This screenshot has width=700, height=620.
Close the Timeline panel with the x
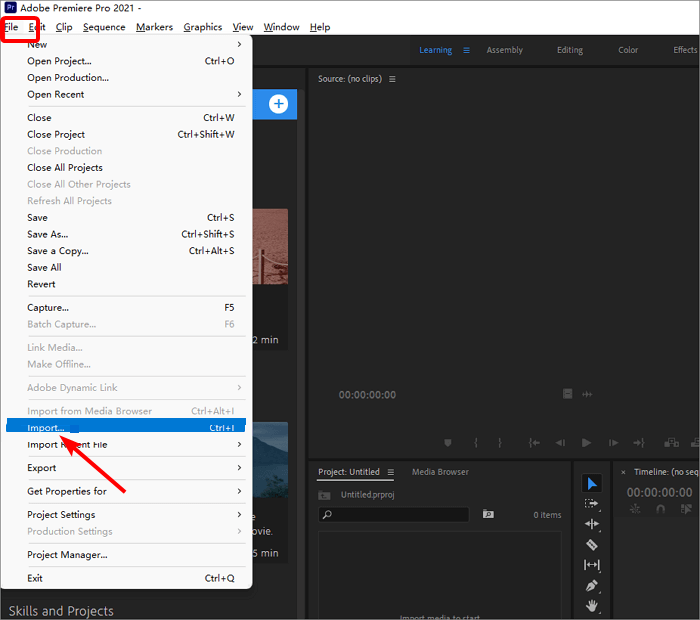623,472
